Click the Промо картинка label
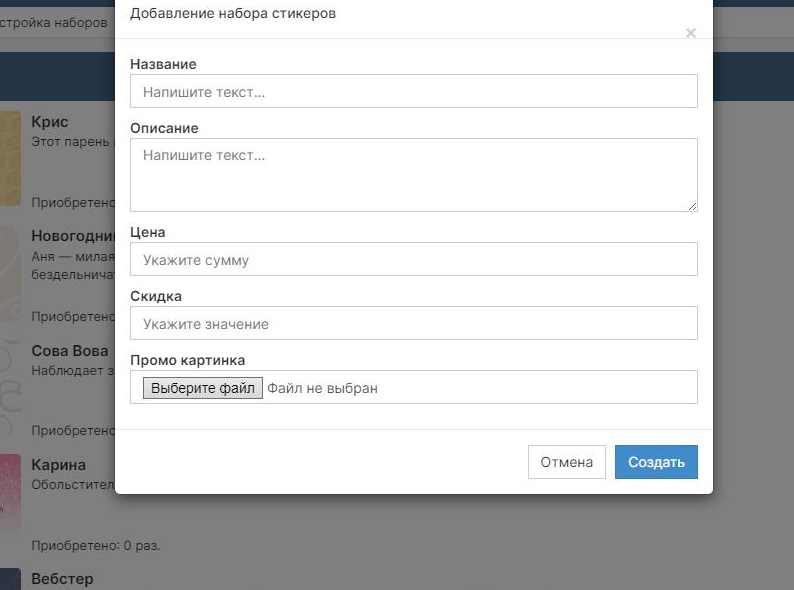794x590 pixels. pyautogui.click(x=187, y=360)
